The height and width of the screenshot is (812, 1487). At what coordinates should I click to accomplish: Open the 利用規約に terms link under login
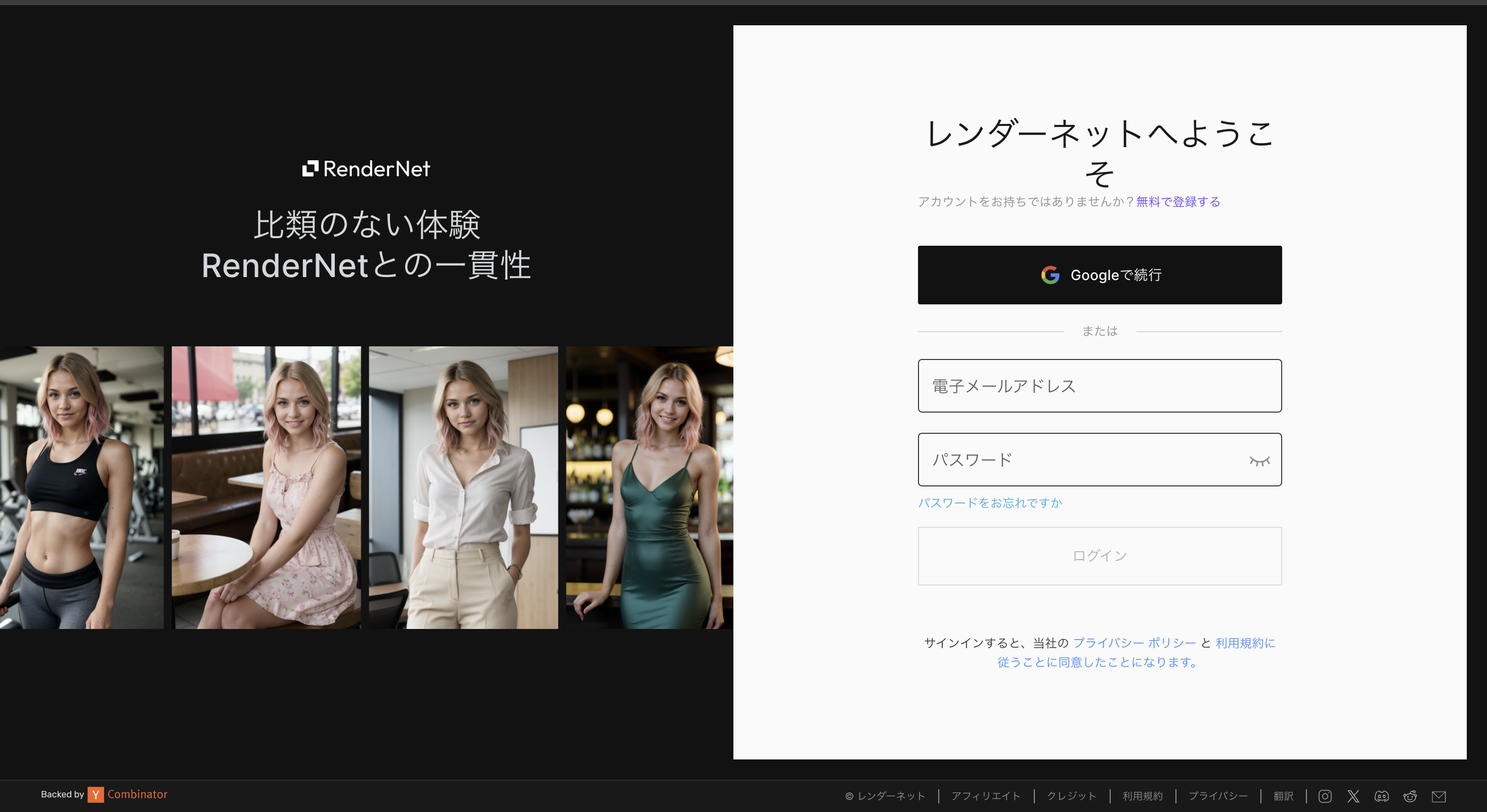(1245, 642)
